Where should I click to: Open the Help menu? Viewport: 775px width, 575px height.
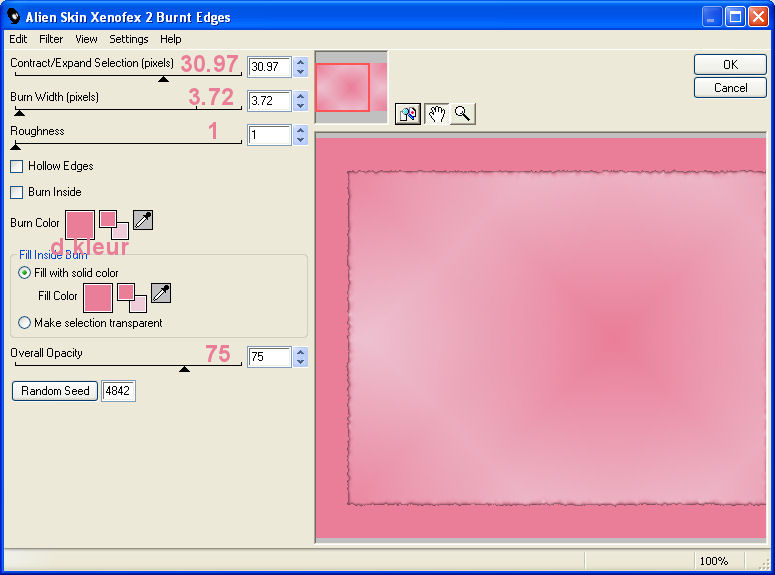(x=171, y=39)
